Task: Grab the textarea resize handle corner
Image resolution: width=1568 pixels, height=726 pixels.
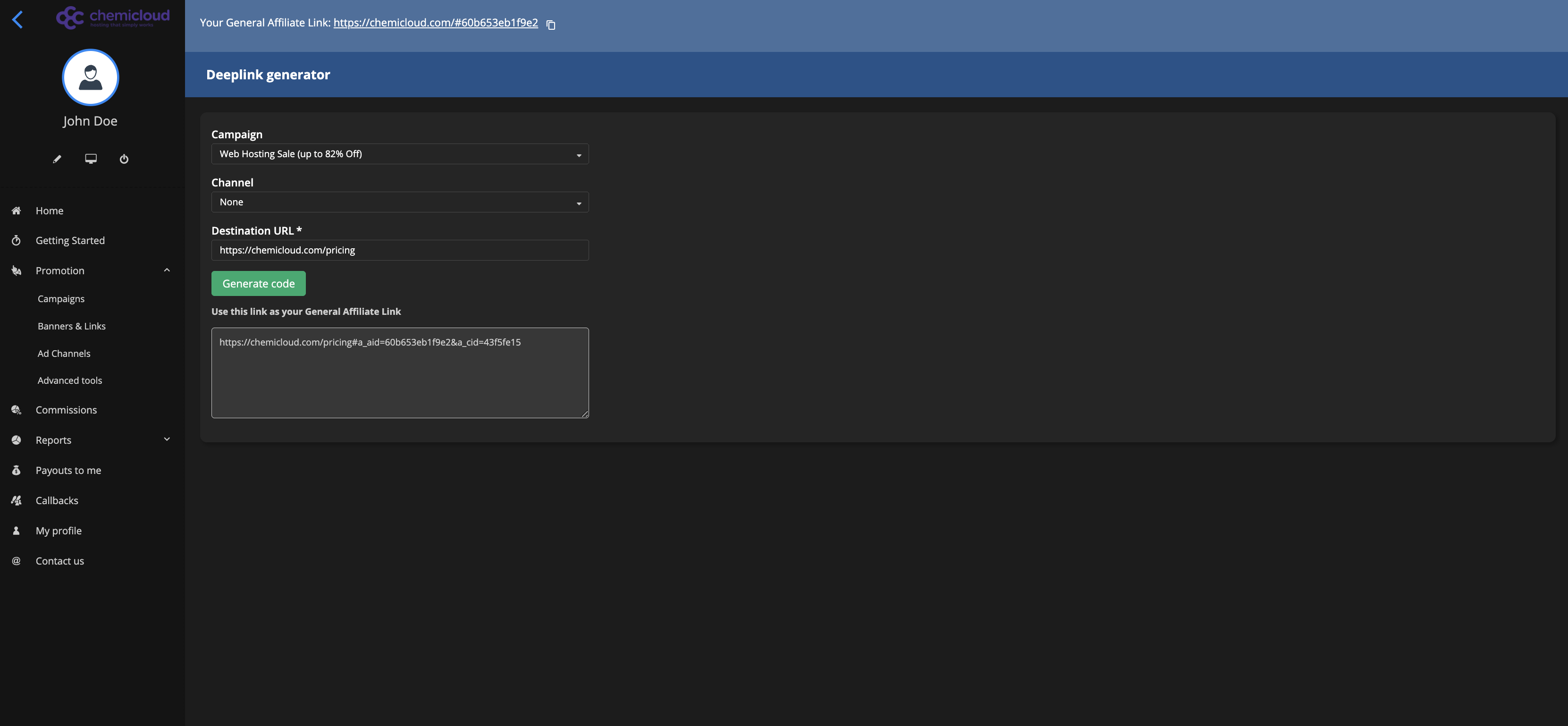Action: [x=585, y=414]
